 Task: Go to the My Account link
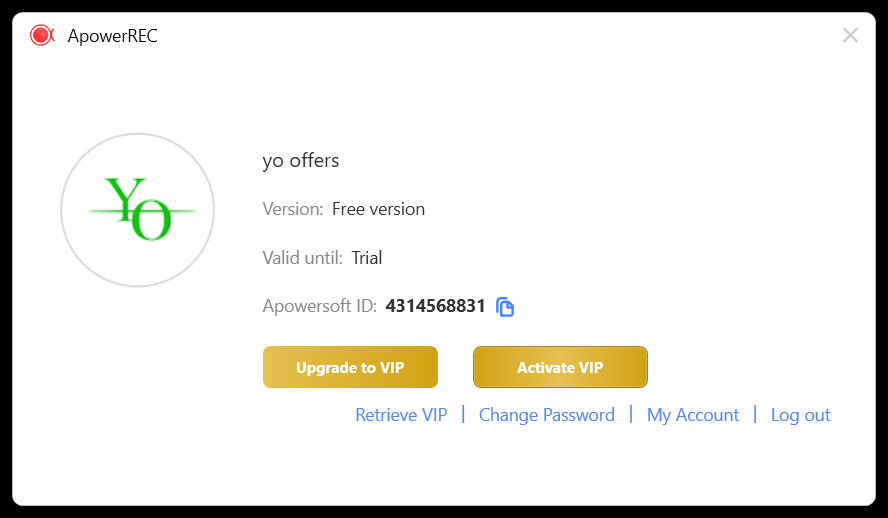click(693, 415)
